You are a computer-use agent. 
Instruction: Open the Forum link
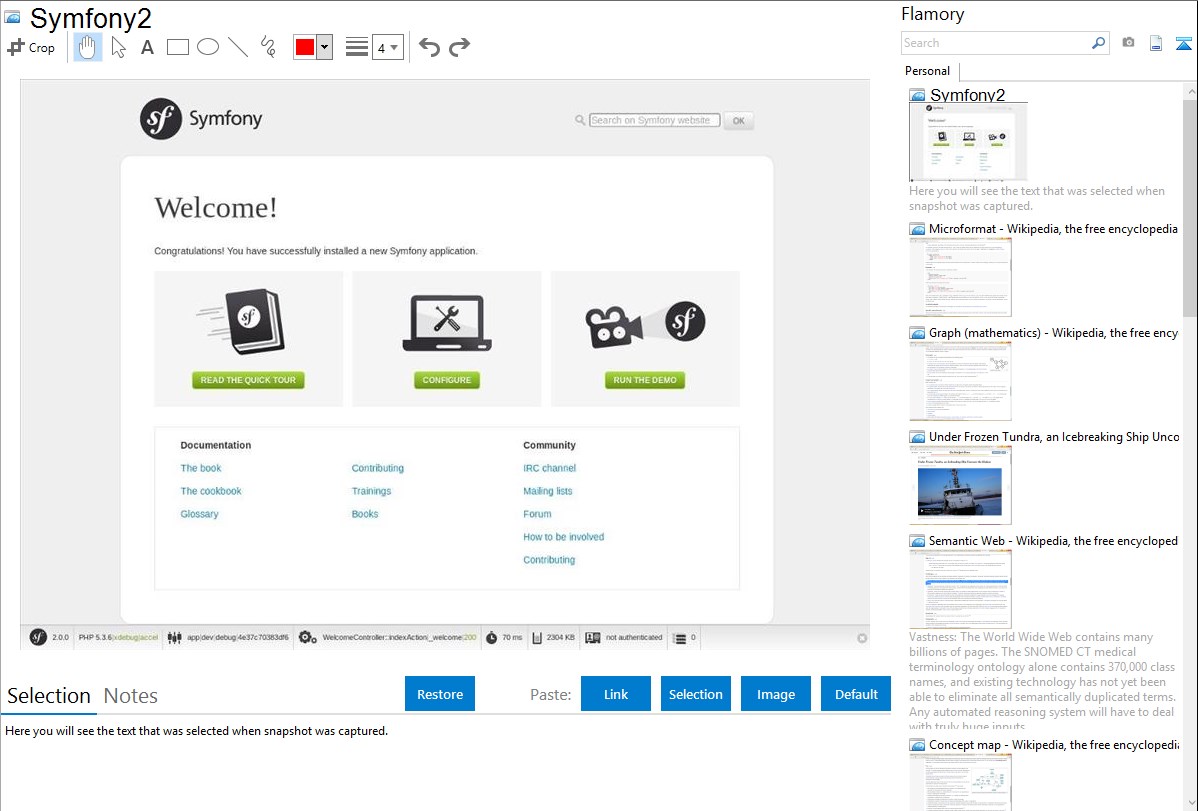click(x=537, y=514)
